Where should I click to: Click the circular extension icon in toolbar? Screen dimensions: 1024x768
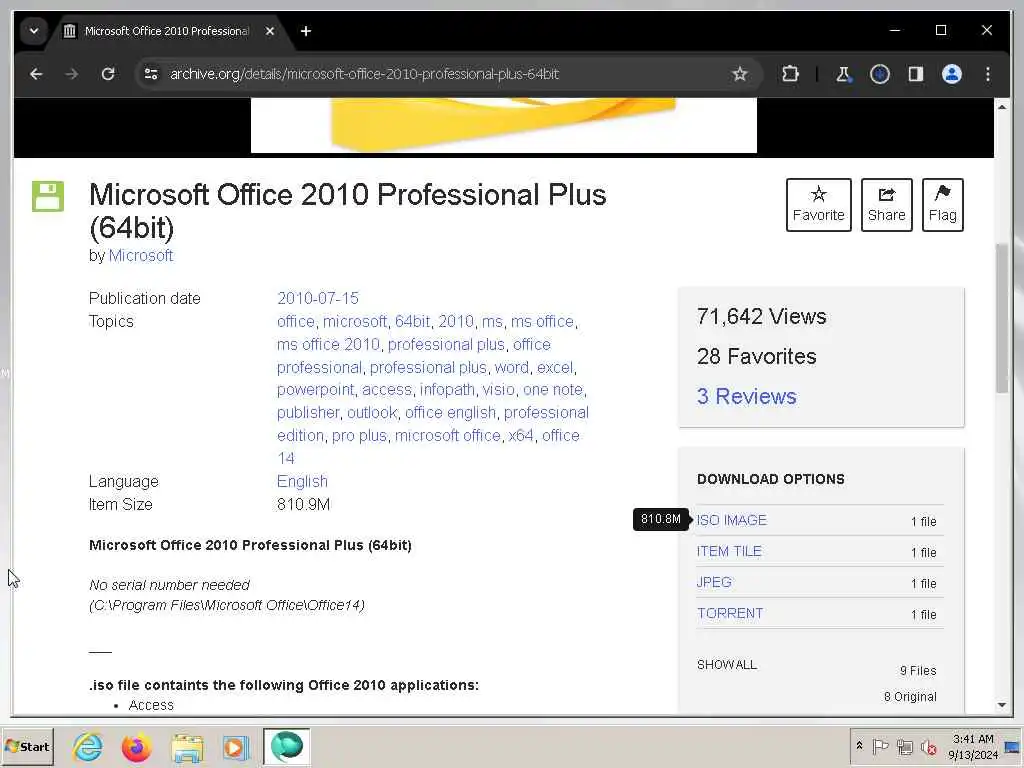click(x=880, y=74)
